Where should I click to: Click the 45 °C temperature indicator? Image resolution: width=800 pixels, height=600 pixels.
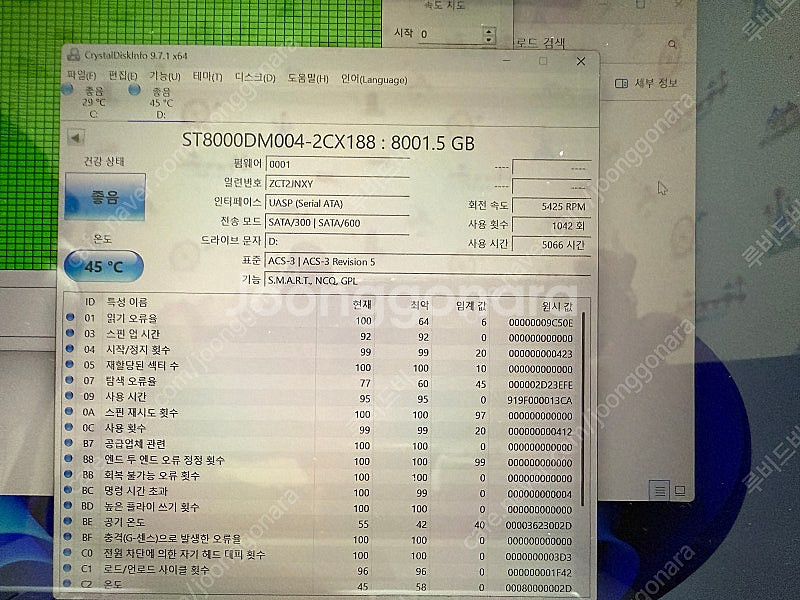click(104, 266)
